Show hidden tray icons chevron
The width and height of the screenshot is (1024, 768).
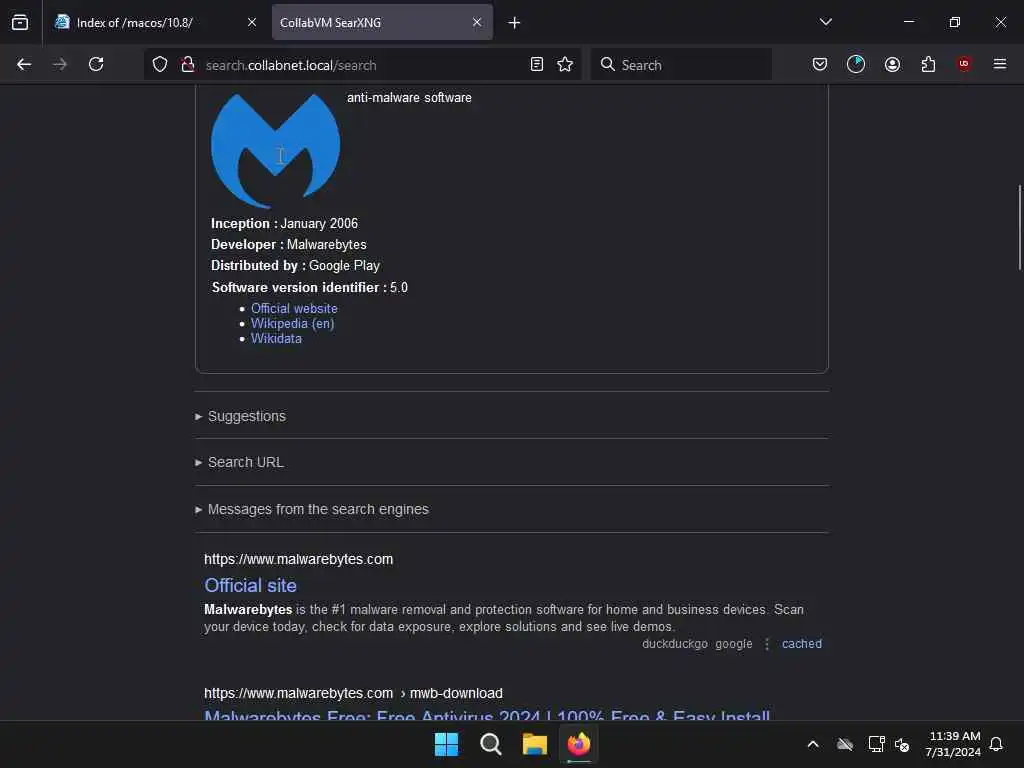click(x=813, y=744)
